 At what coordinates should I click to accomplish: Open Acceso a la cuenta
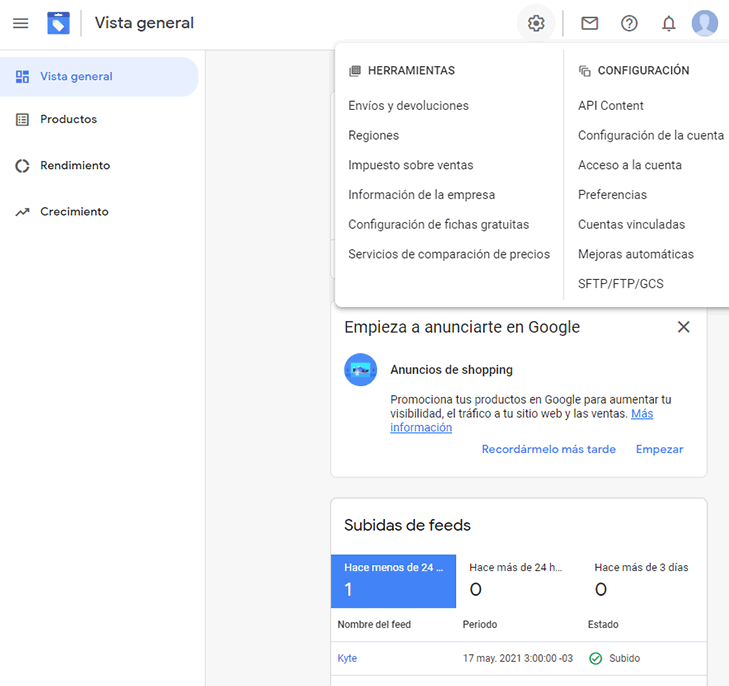(630, 165)
